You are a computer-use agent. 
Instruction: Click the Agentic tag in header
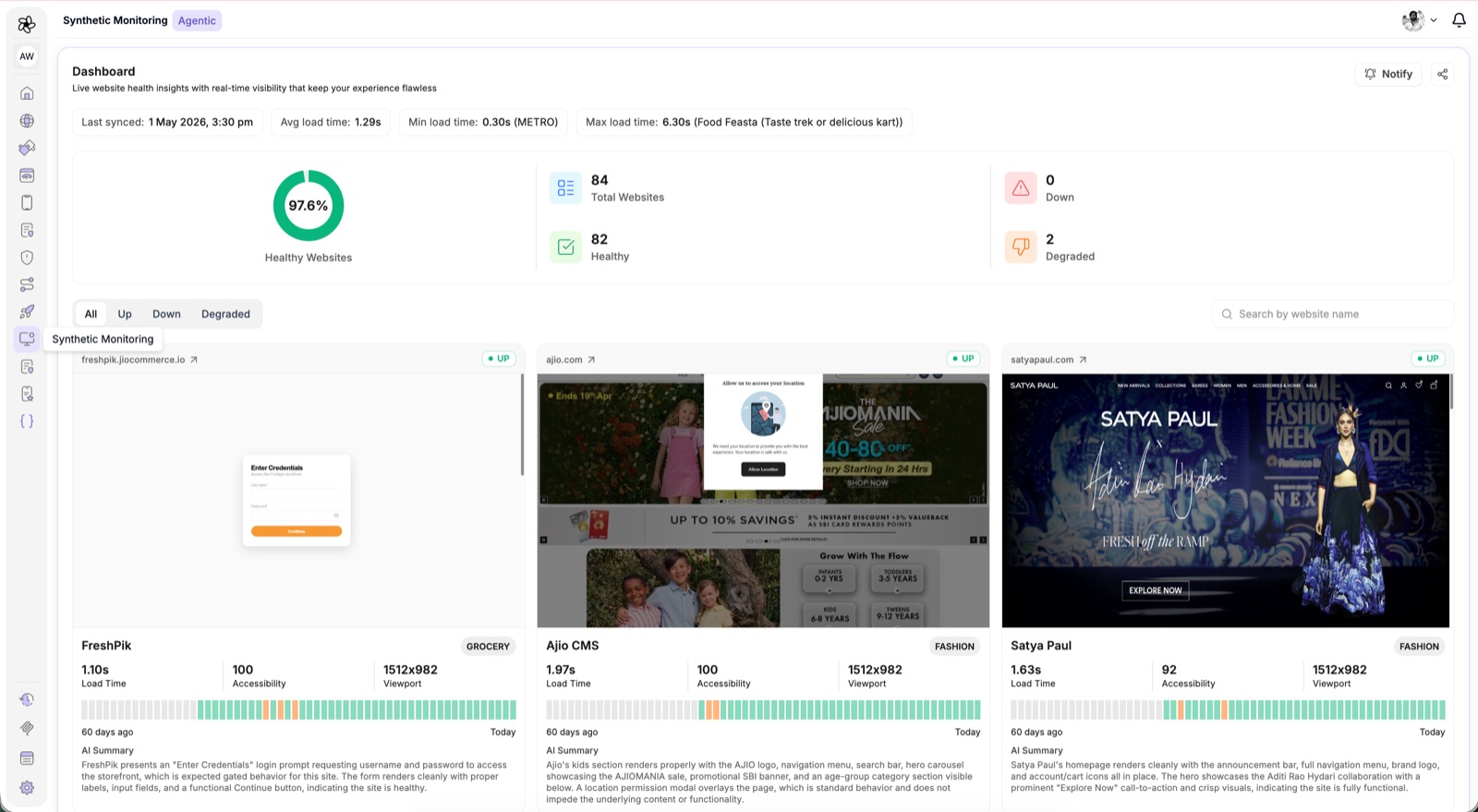[197, 20]
